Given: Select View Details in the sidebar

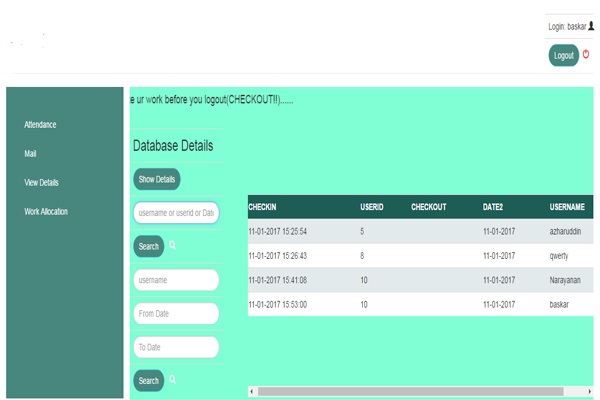Looking at the screenshot, I should [41, 183].
